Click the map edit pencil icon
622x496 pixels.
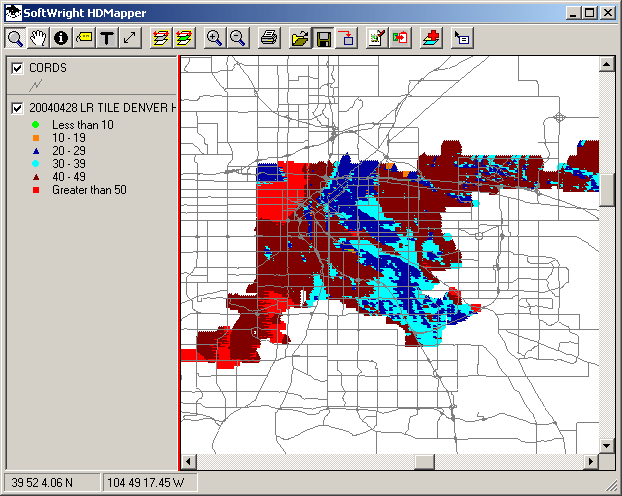[x=377, y=38]
